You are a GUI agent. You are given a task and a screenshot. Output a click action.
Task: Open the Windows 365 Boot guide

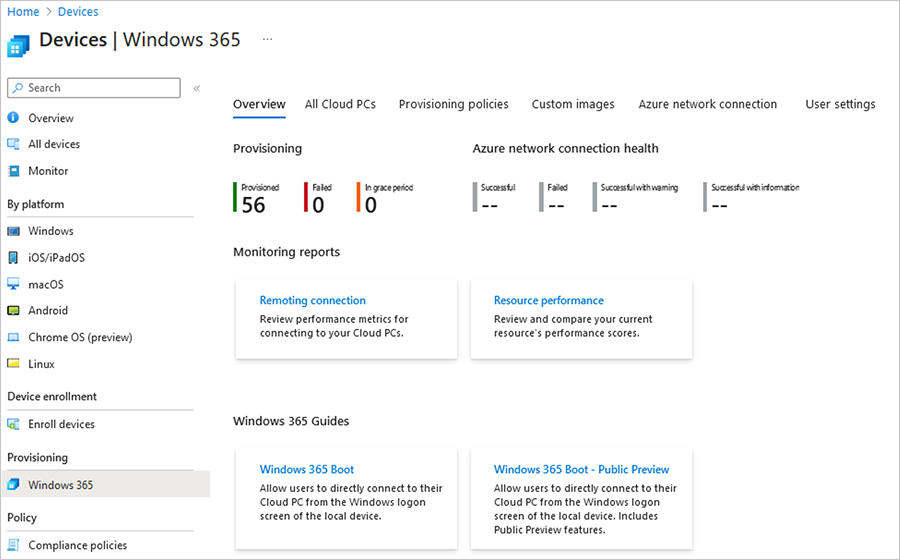tap(307, 469)
